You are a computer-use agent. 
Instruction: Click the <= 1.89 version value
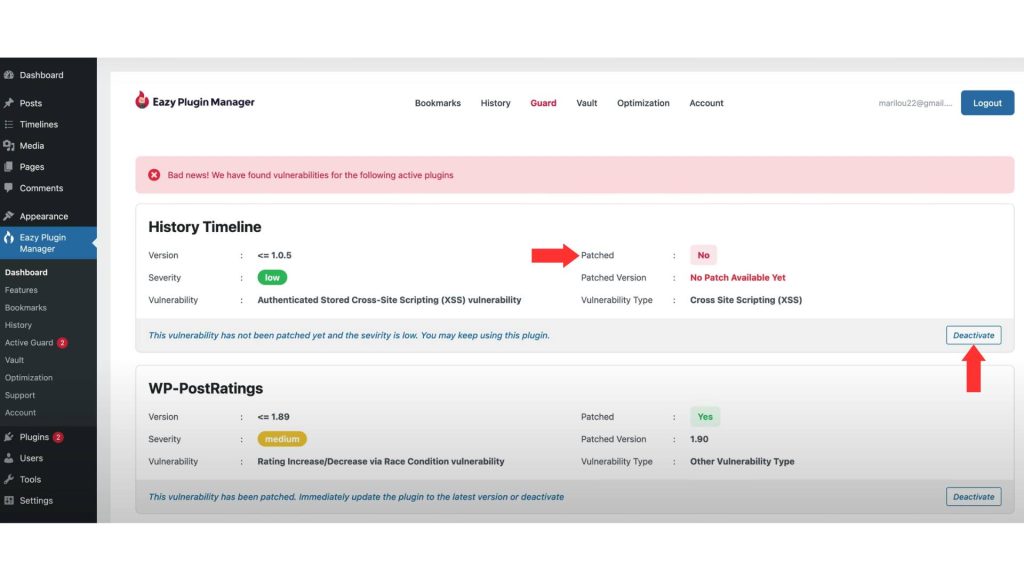(274, 417)
